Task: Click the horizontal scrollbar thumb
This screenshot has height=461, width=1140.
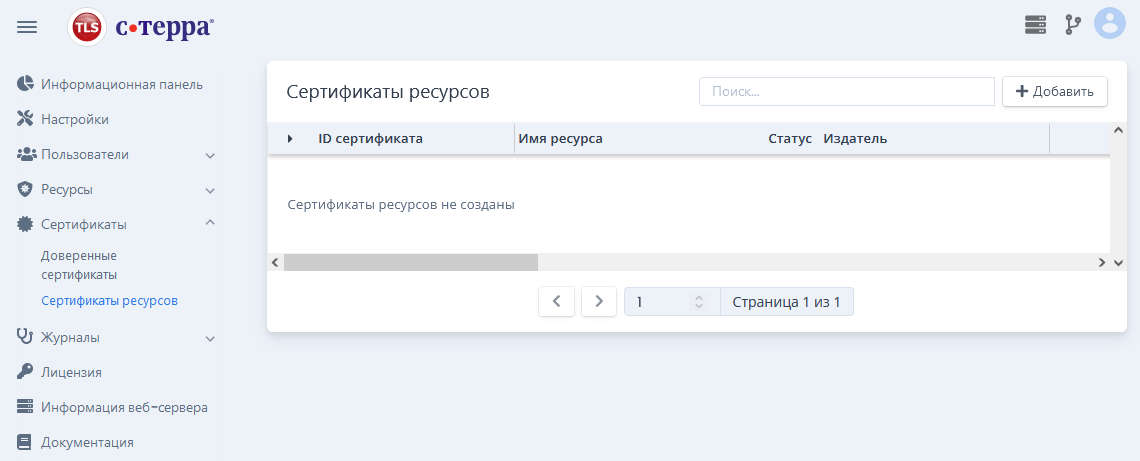Action: [x=411, y=262]
